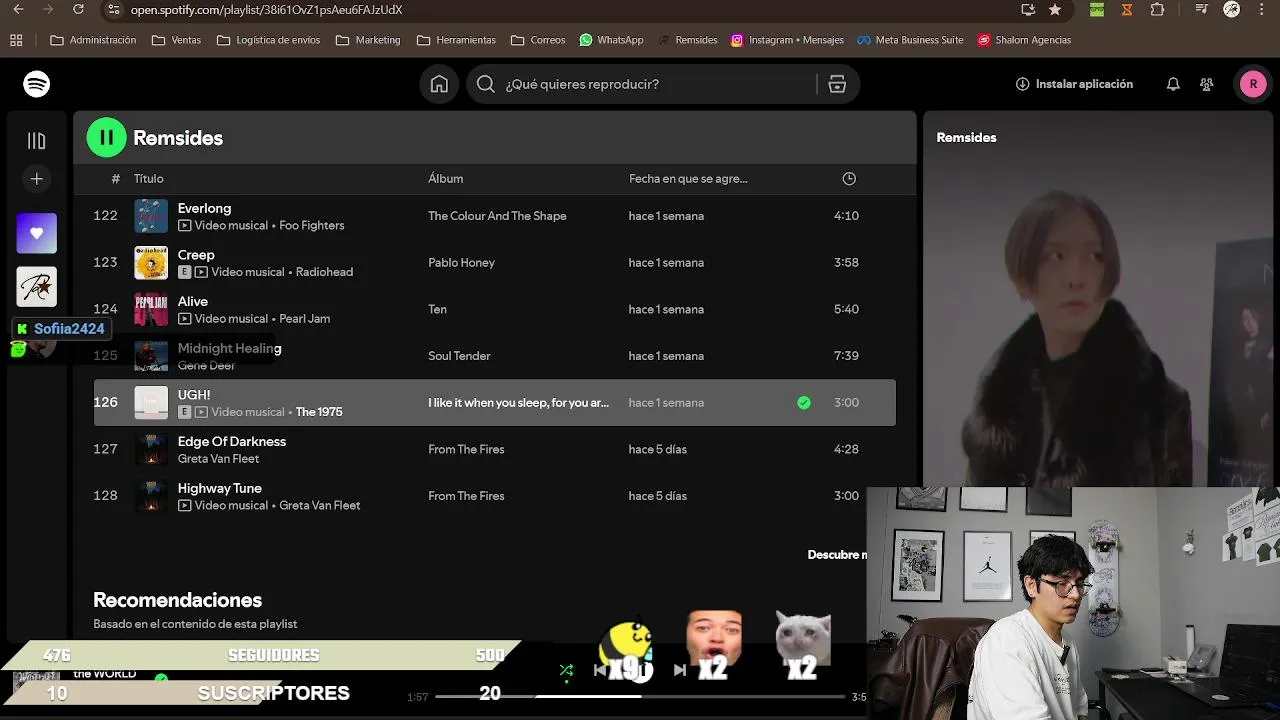Click the Spotify logo
The height and width of the screenshot is (720, 1280).
(x=37, y=84)
